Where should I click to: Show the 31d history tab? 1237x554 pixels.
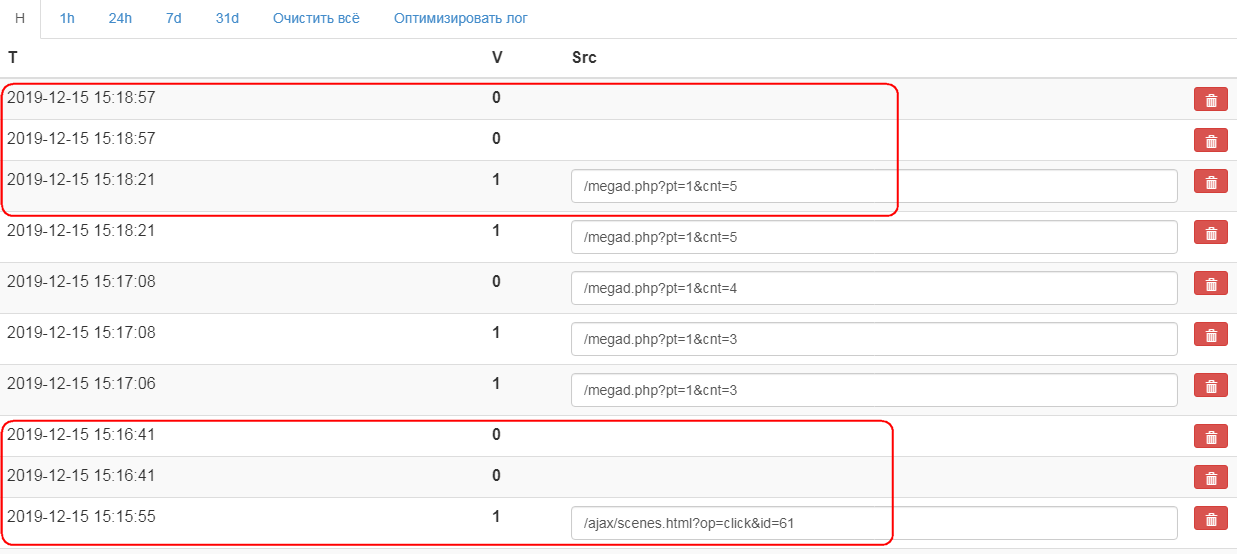coord(227,19)
